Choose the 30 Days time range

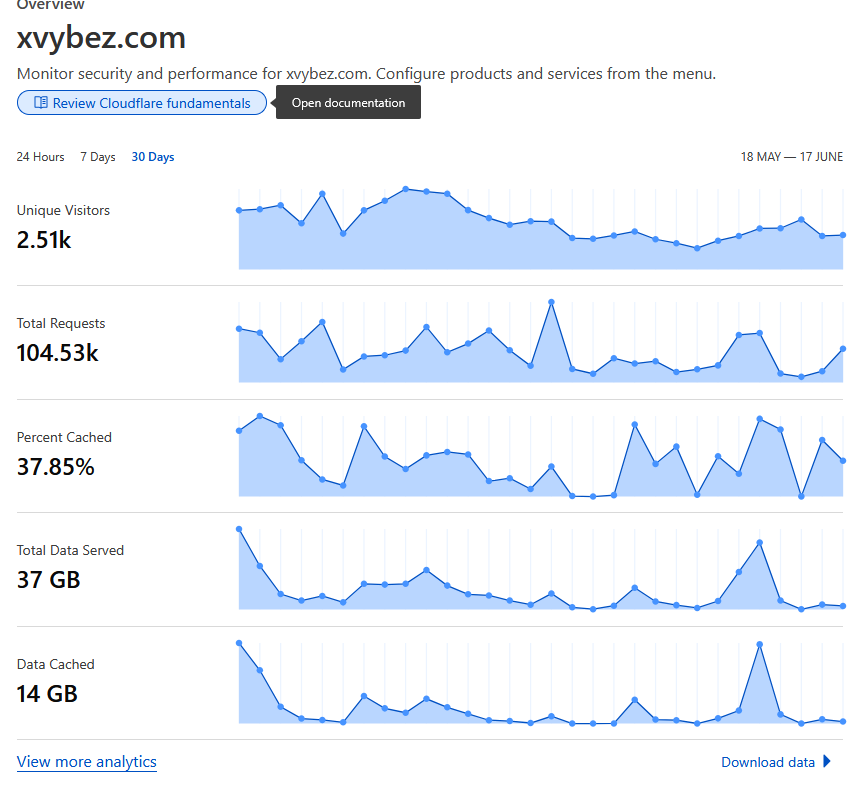(153, 157)
